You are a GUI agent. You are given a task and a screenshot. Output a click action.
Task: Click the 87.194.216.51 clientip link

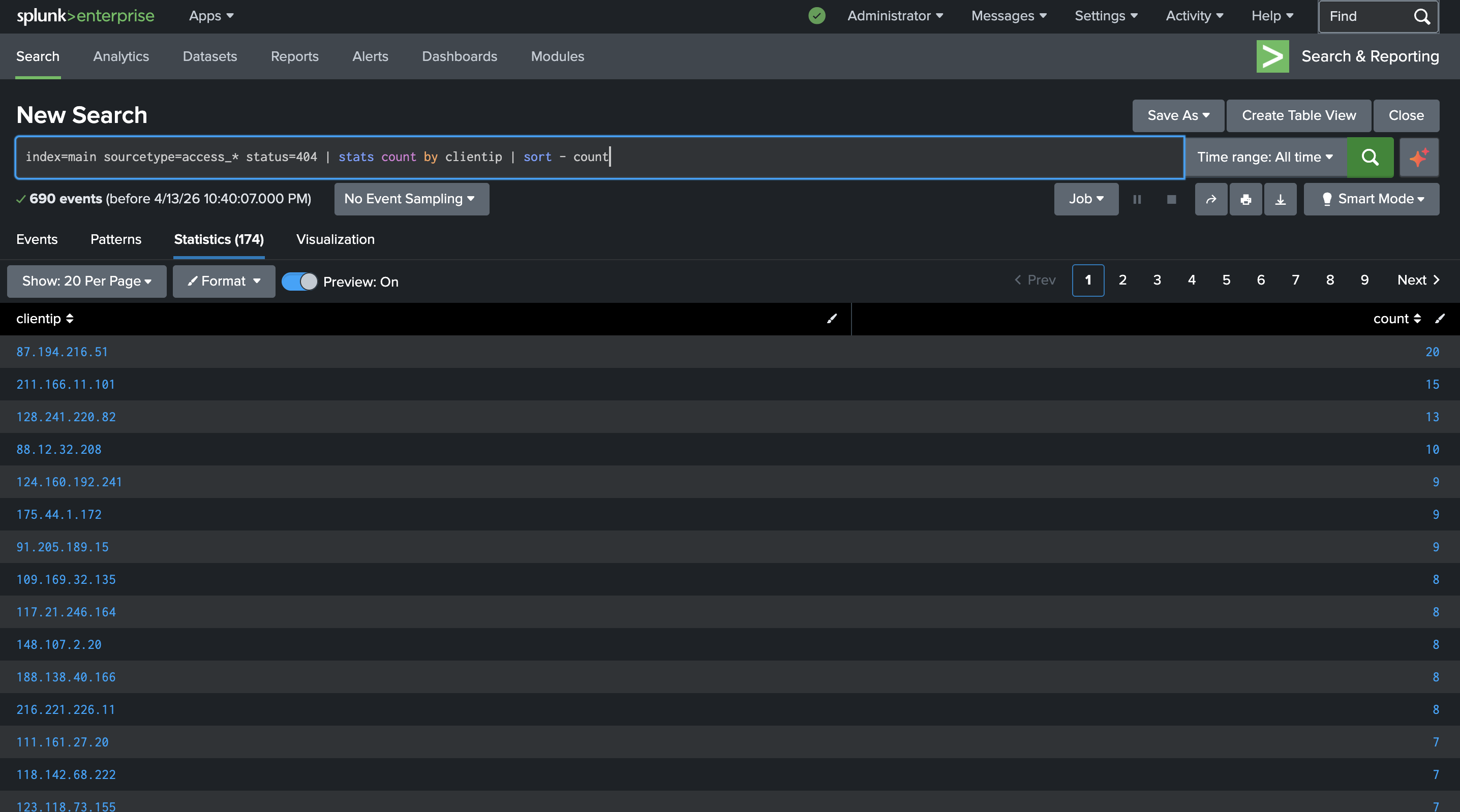(x=62, y=352)
